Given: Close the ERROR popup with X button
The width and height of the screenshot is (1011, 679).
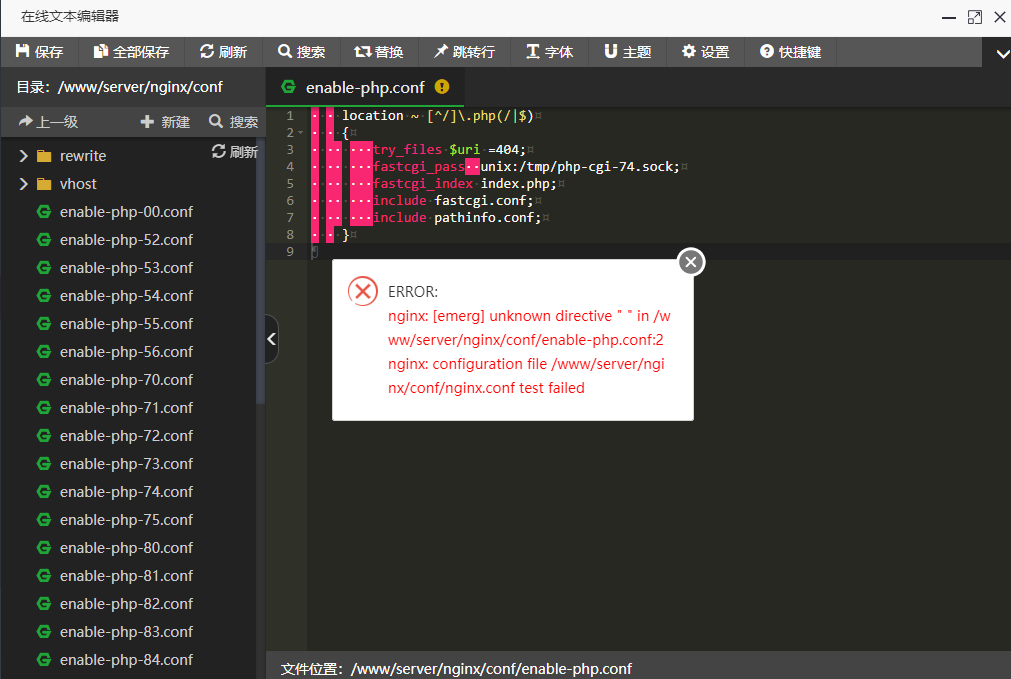Looking at the screenshot, I should pyautogui.click(x=691, y=262).
